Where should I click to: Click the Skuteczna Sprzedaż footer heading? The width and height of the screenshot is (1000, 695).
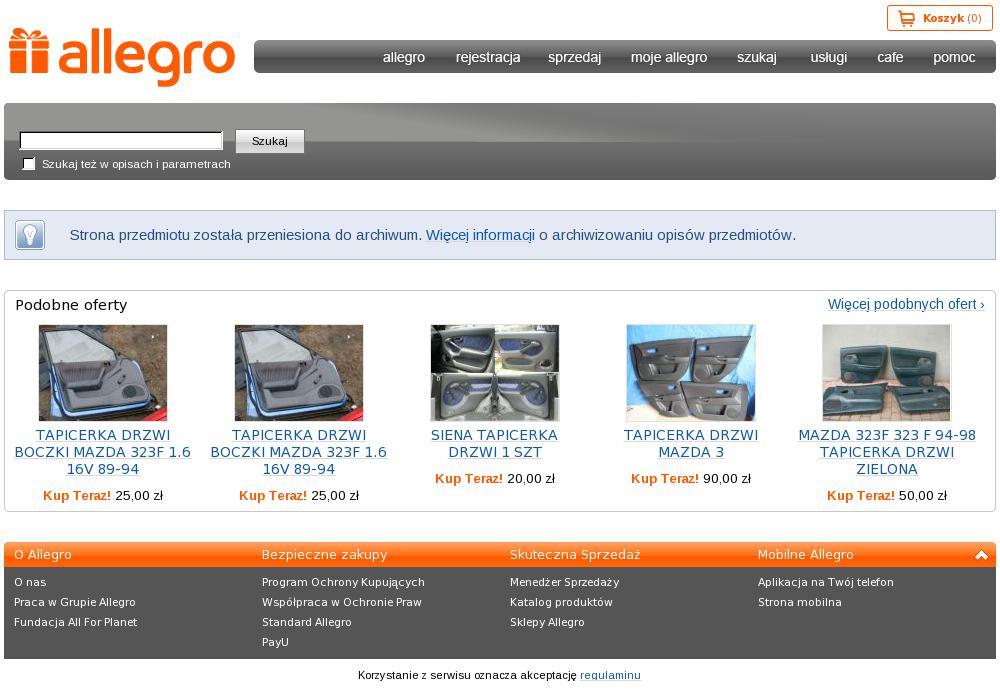tap(575, 555)
